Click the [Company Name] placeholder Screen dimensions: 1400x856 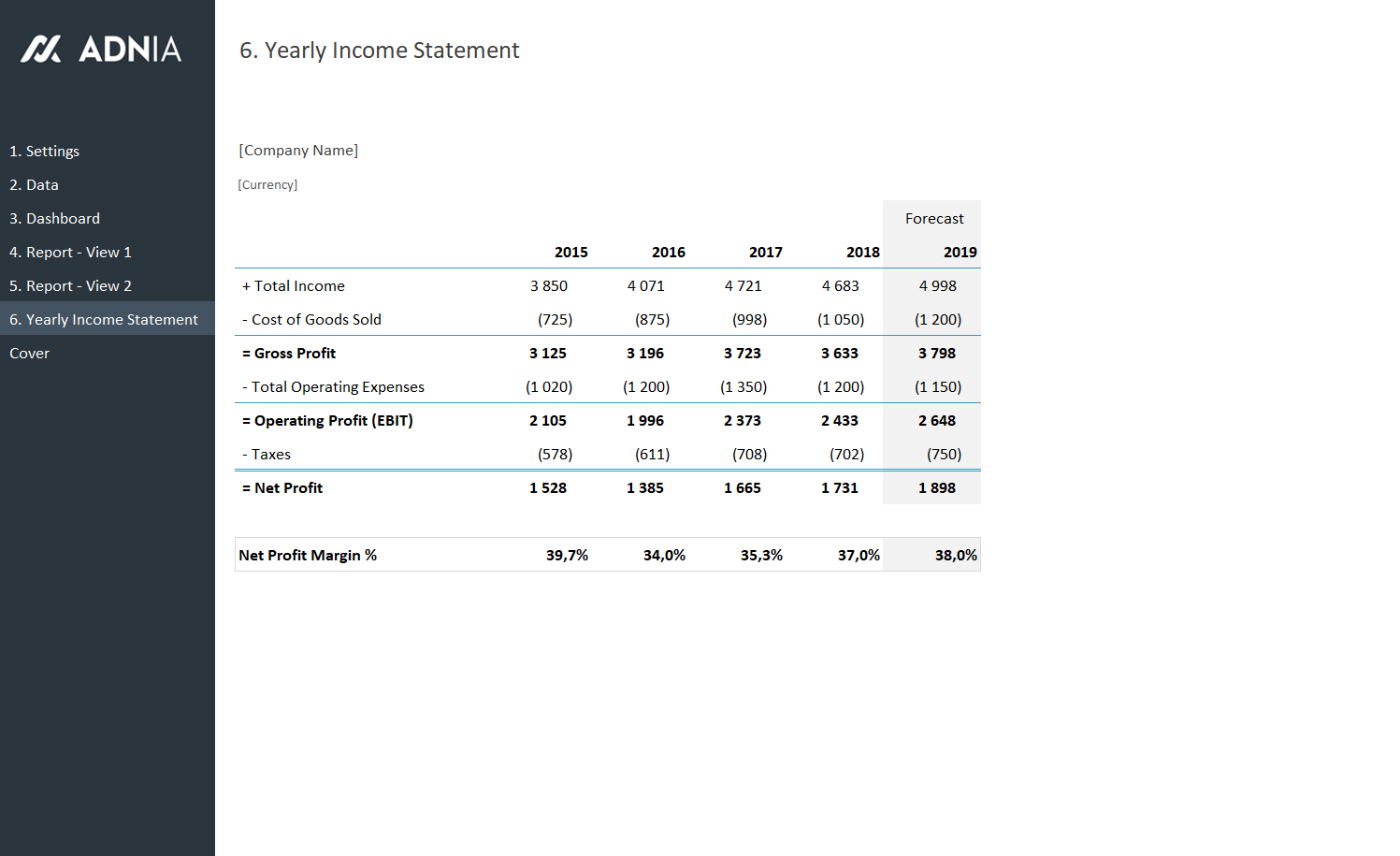coord(298,150)
